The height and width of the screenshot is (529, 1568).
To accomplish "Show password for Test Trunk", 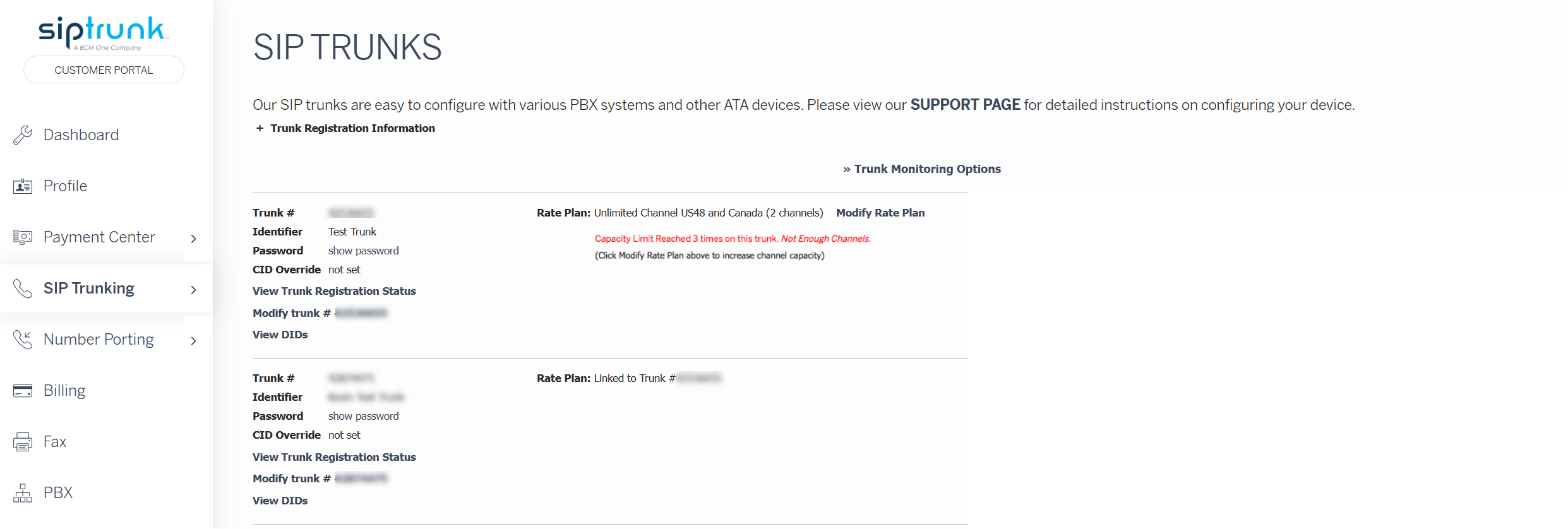I will point(364,251).
